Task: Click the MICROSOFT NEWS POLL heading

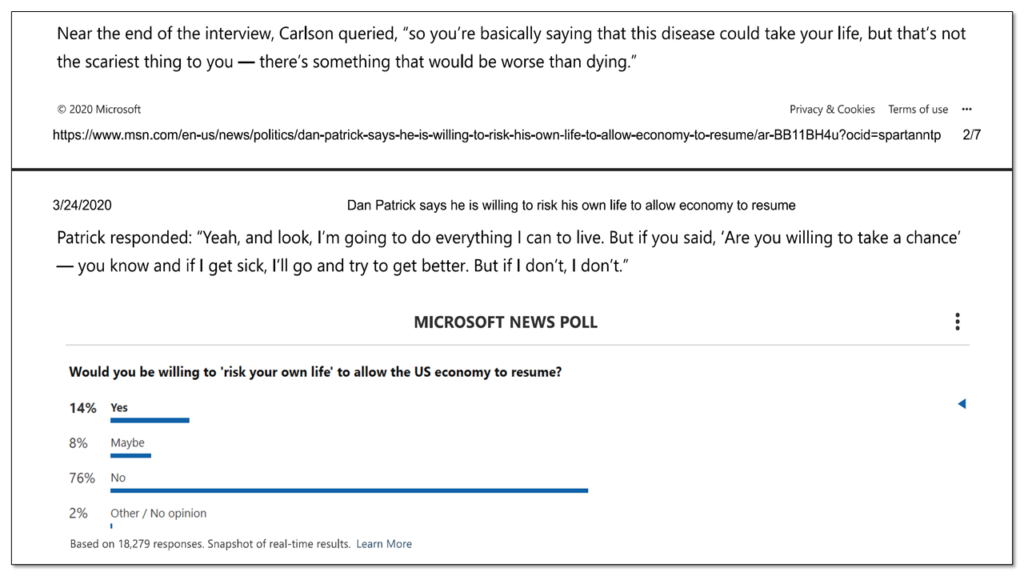Action: pyautogui.click(x=505, y=323)
